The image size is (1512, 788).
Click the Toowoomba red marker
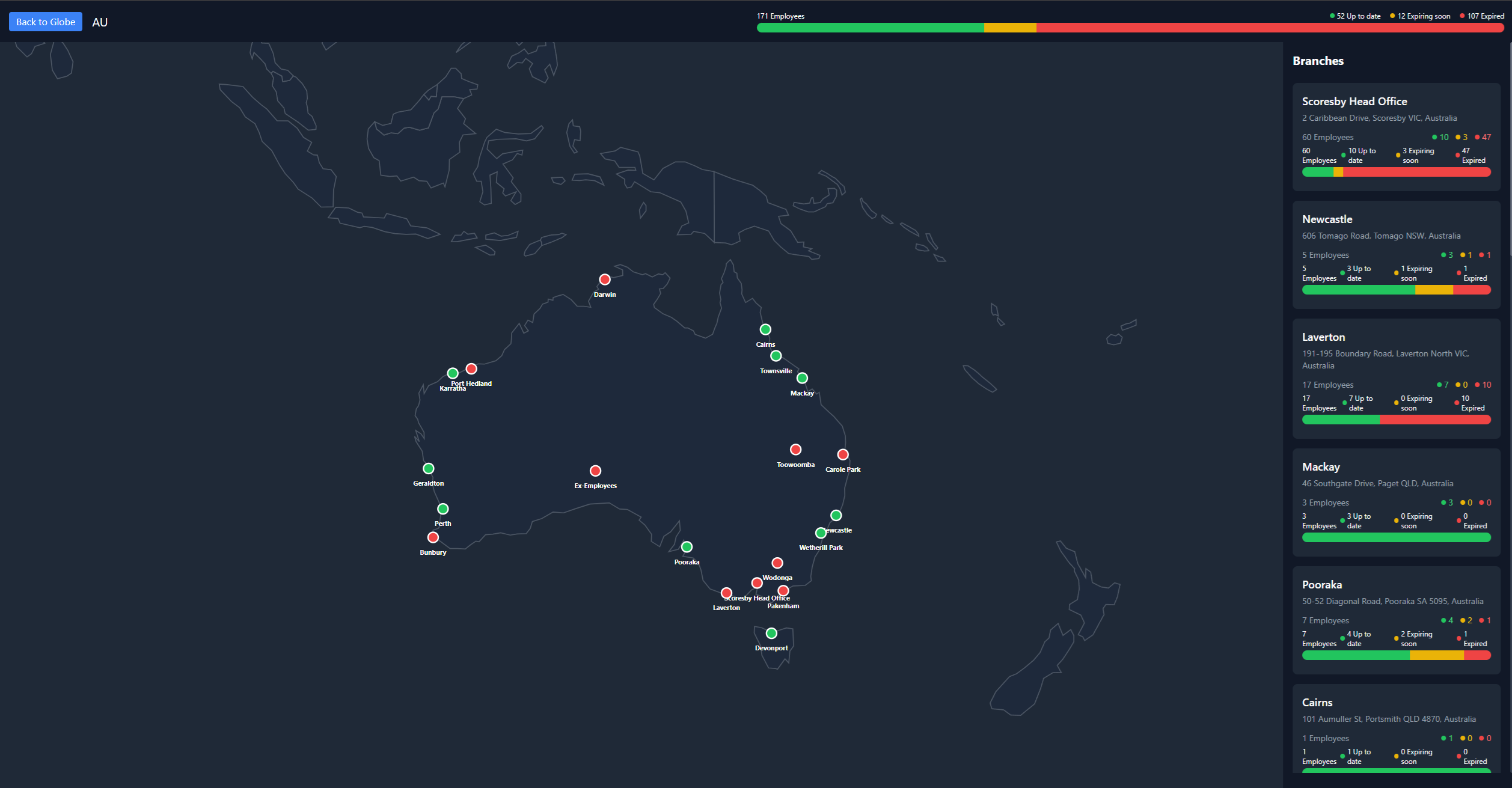click(x=795, y=450)
